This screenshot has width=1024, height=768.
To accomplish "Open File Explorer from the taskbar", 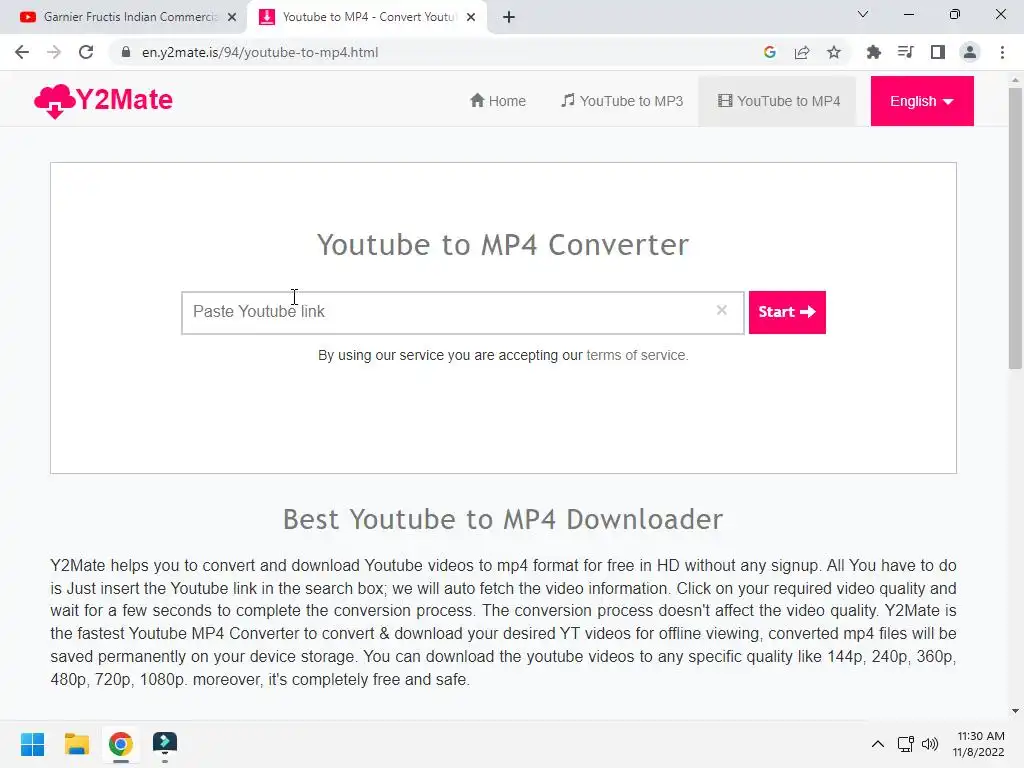I will pos(76,744).
